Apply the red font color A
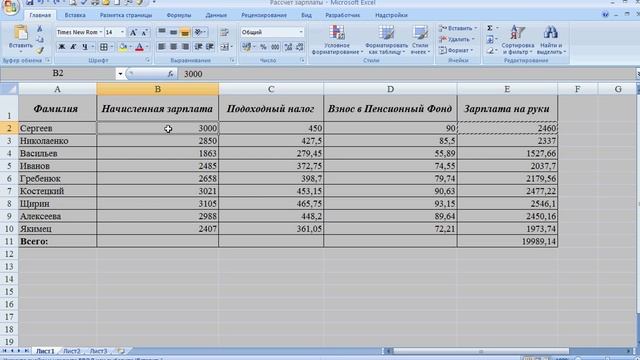The image size is (640, 360). pos(139,47)
